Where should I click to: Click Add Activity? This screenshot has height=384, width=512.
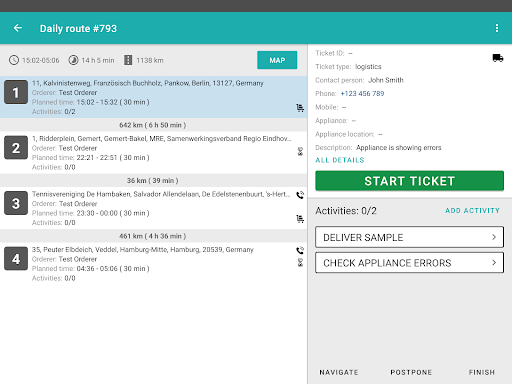point(472,211)
